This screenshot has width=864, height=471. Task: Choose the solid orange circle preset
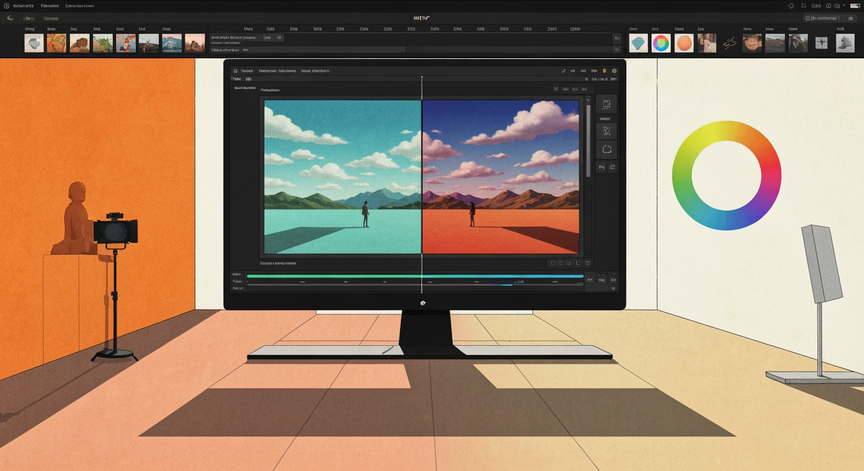click(x=684, y=43)
